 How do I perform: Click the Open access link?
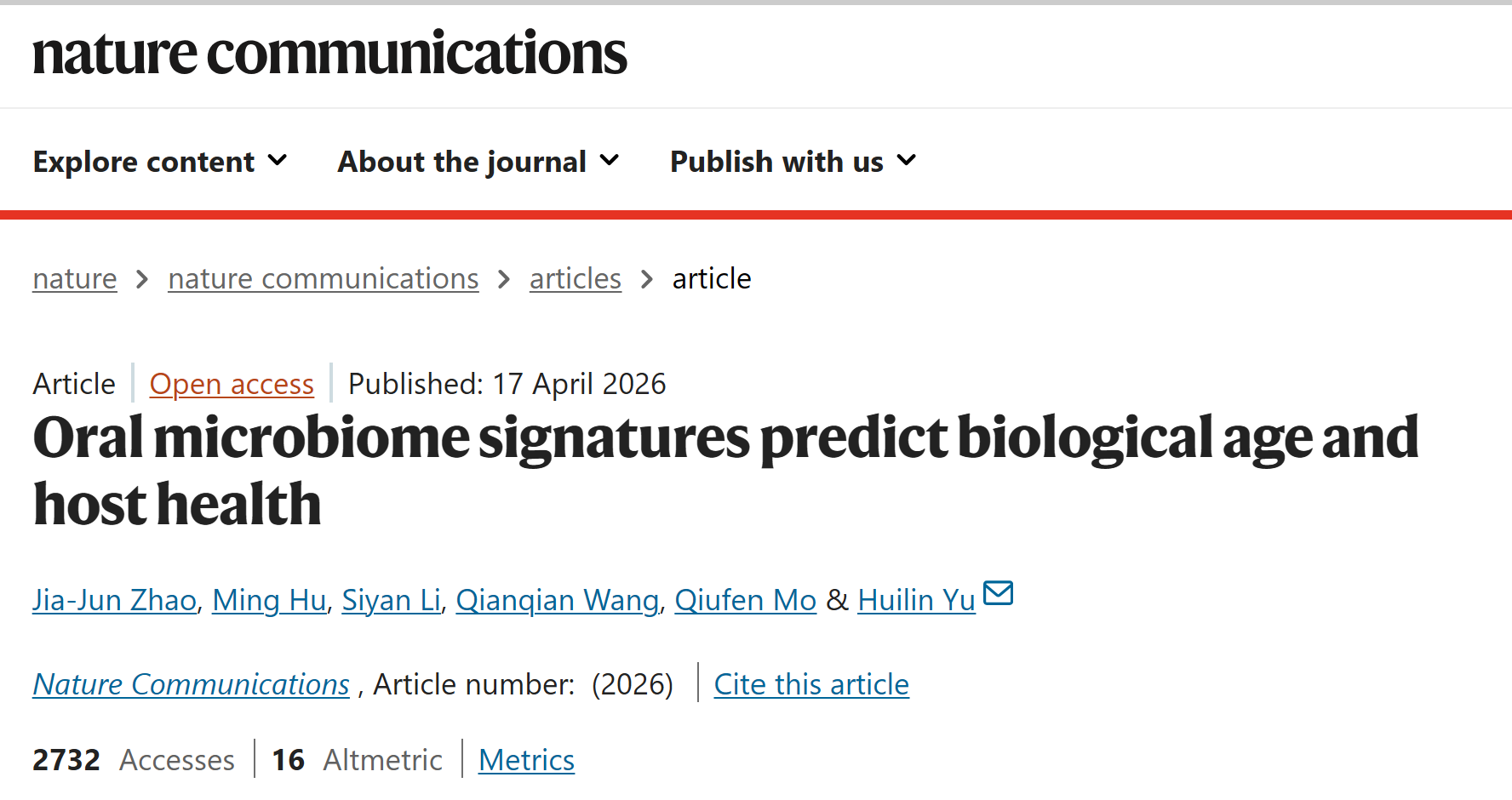coord(232,385)
